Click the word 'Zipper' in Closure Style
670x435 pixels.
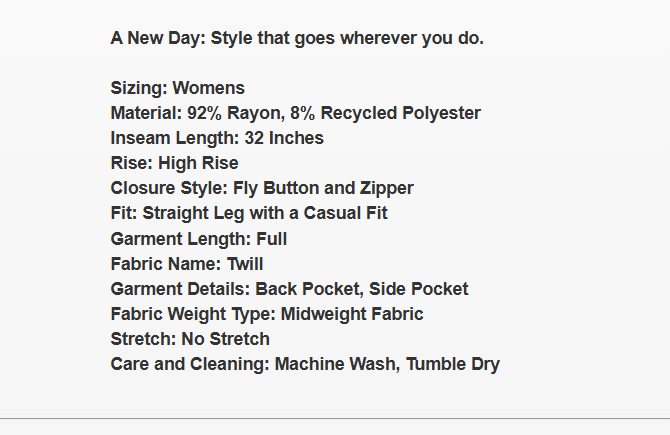(x=387, y=188)
